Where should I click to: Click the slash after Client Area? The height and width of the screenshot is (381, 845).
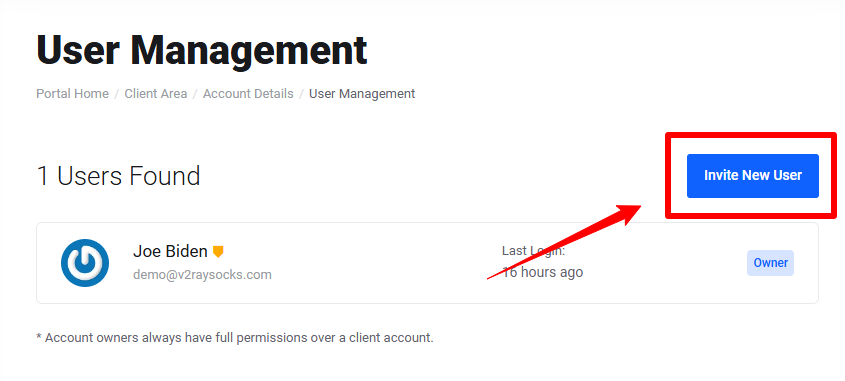[195, 94]
